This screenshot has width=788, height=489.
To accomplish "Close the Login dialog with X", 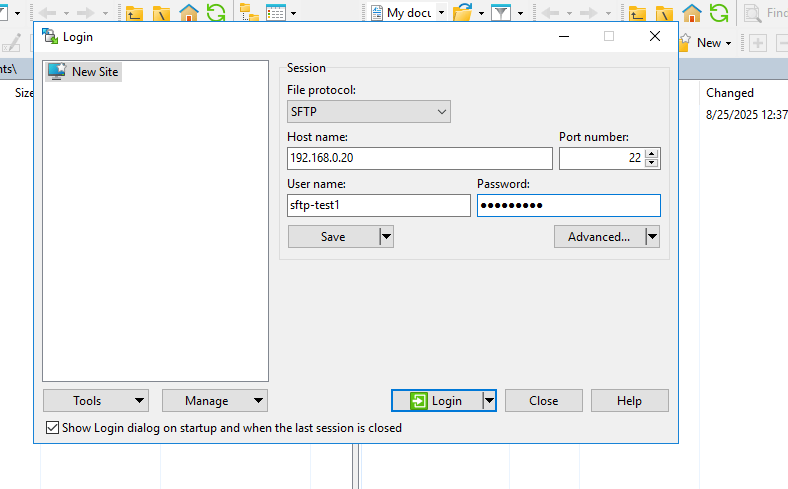I will (655, 36).
